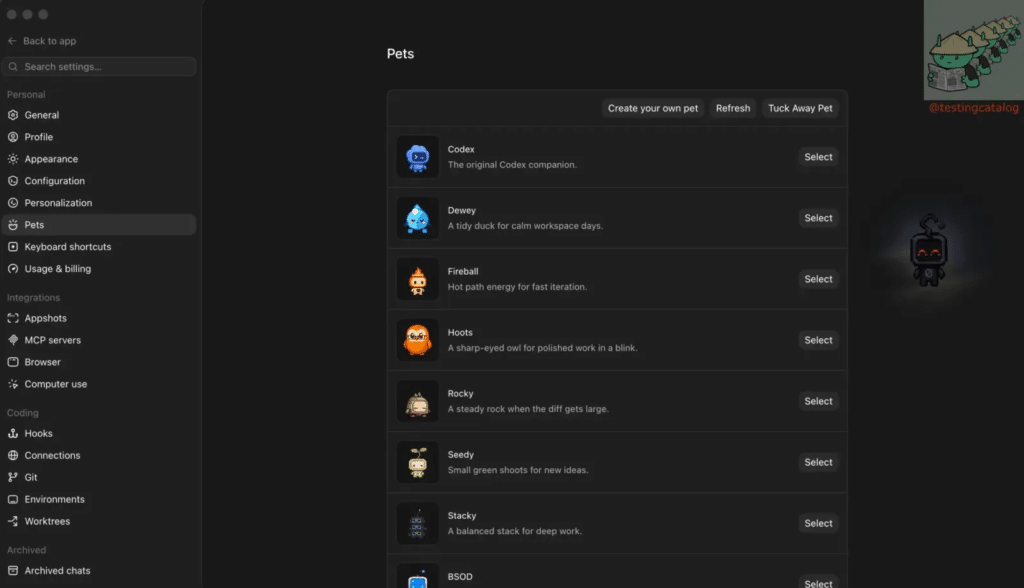Click the Archived chats box icon

[x=13, y=570]
